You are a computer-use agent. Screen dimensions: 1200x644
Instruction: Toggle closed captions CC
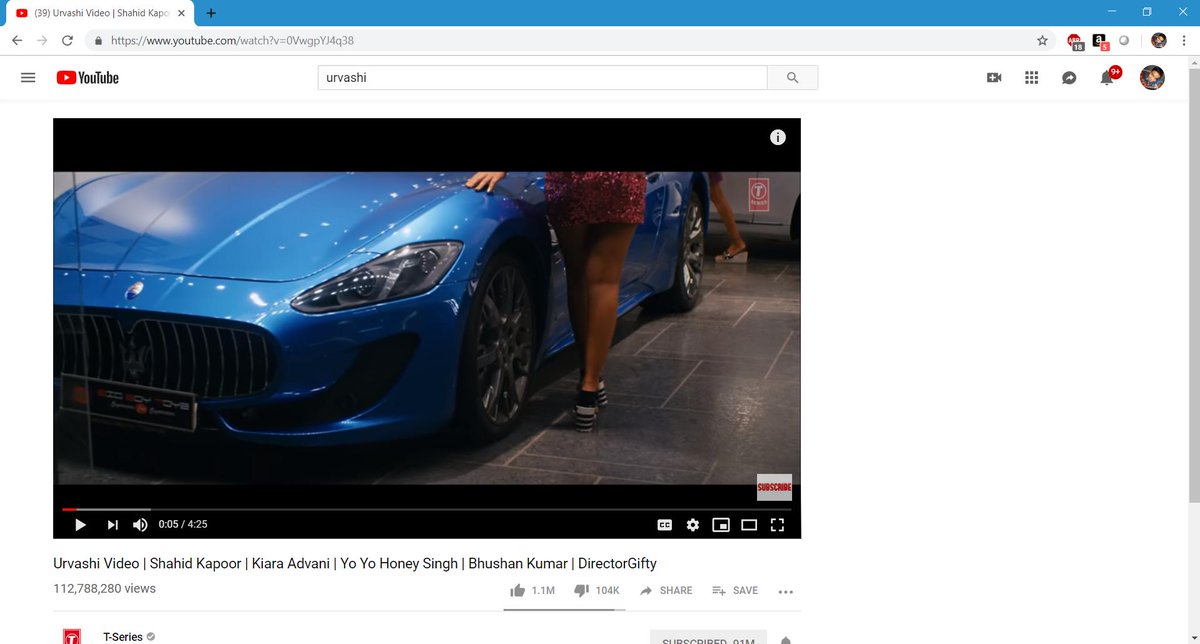coord(664,524)
